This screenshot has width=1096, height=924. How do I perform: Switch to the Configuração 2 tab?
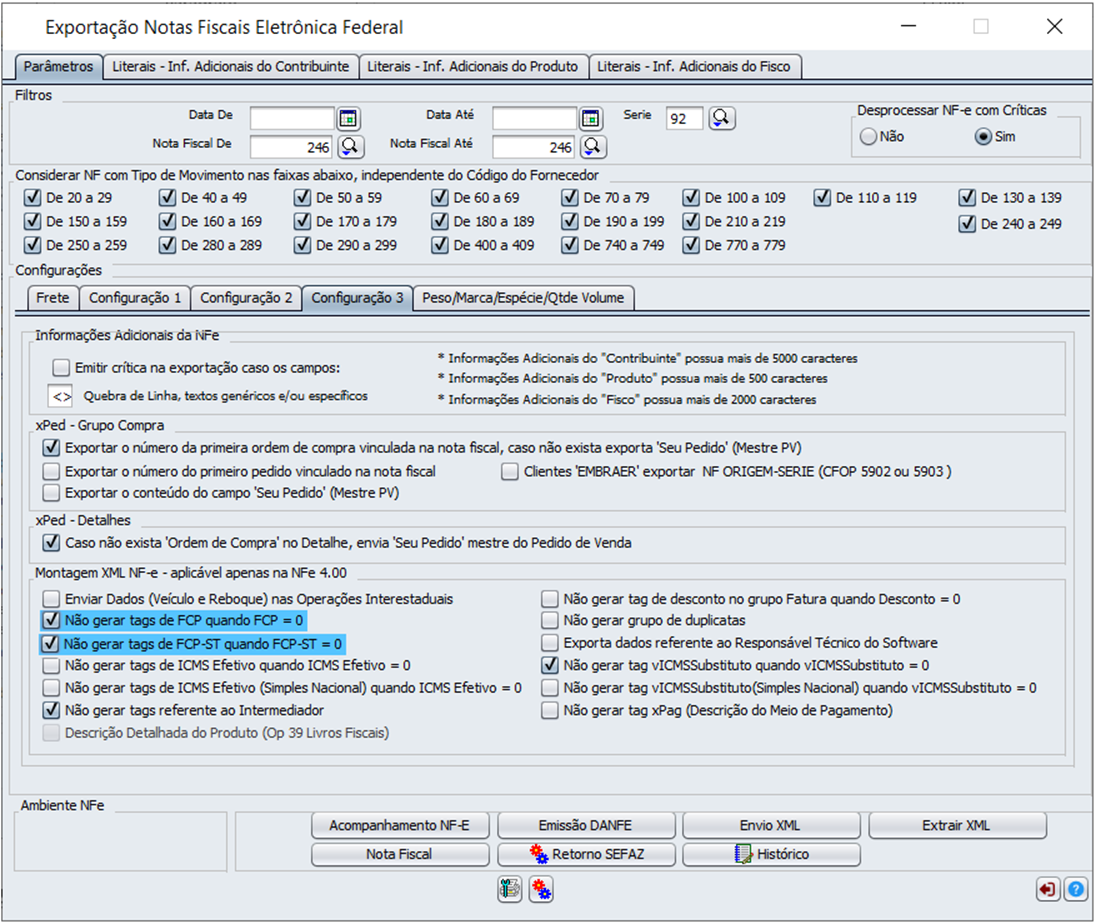point(246,298)
